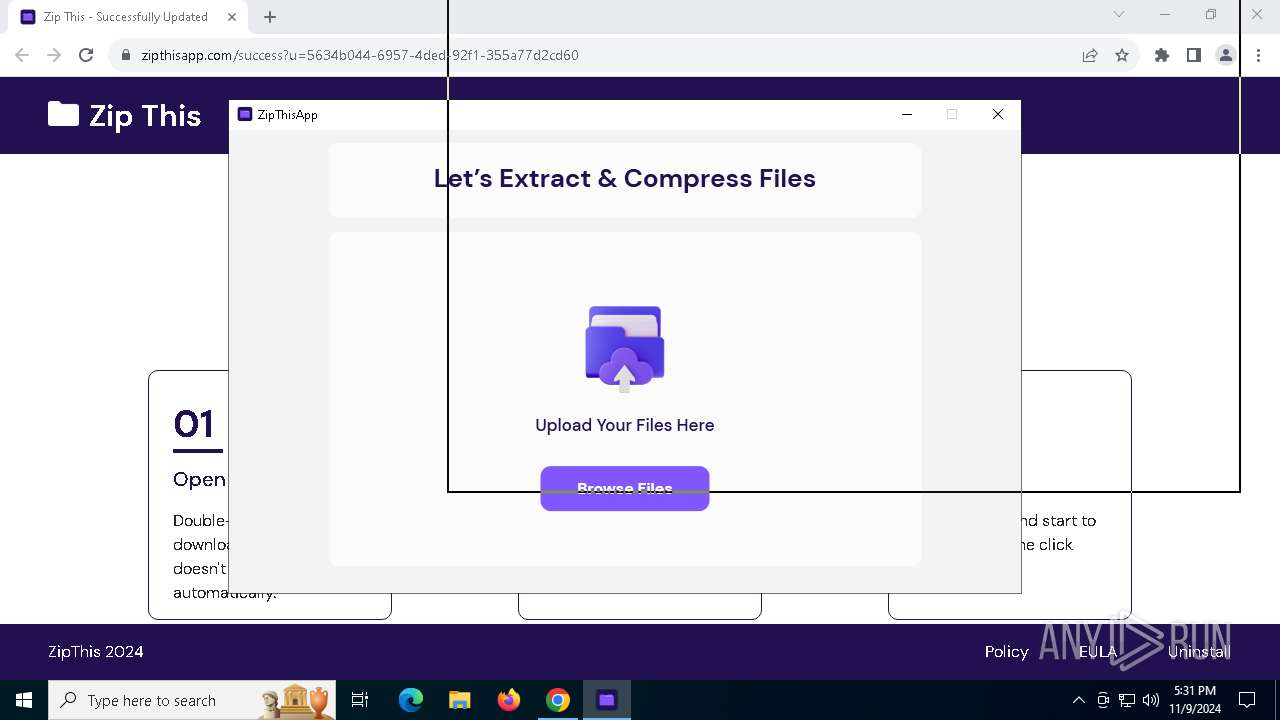
Task: Open new tab with plus button
Action: (270, 17)
